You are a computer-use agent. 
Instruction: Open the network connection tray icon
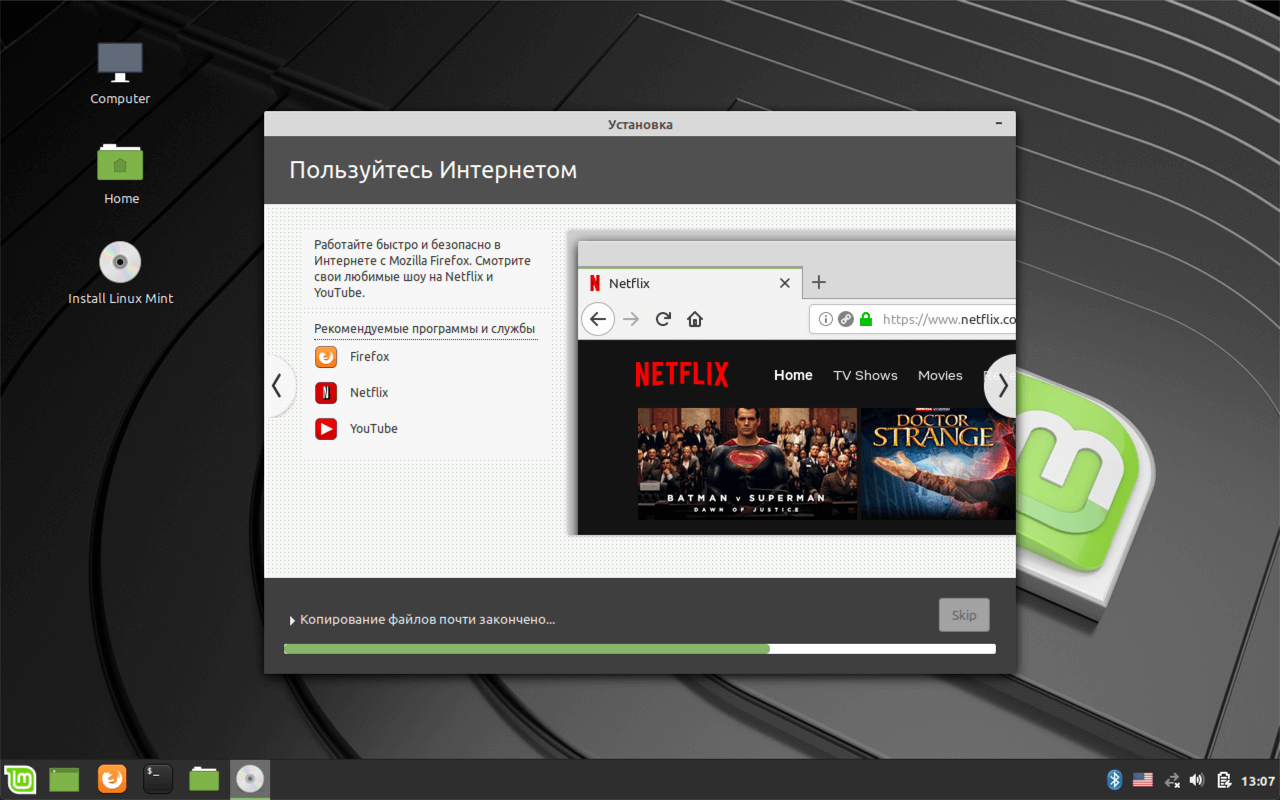point(1172,780)
